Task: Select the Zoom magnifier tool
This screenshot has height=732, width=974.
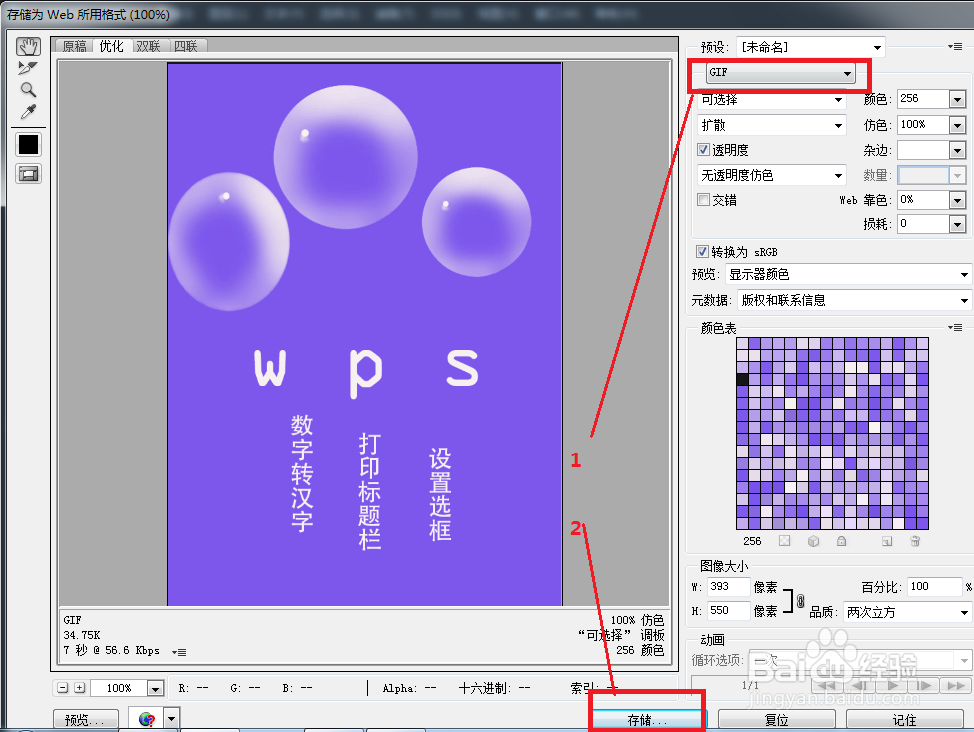Action: click(28, 89)
